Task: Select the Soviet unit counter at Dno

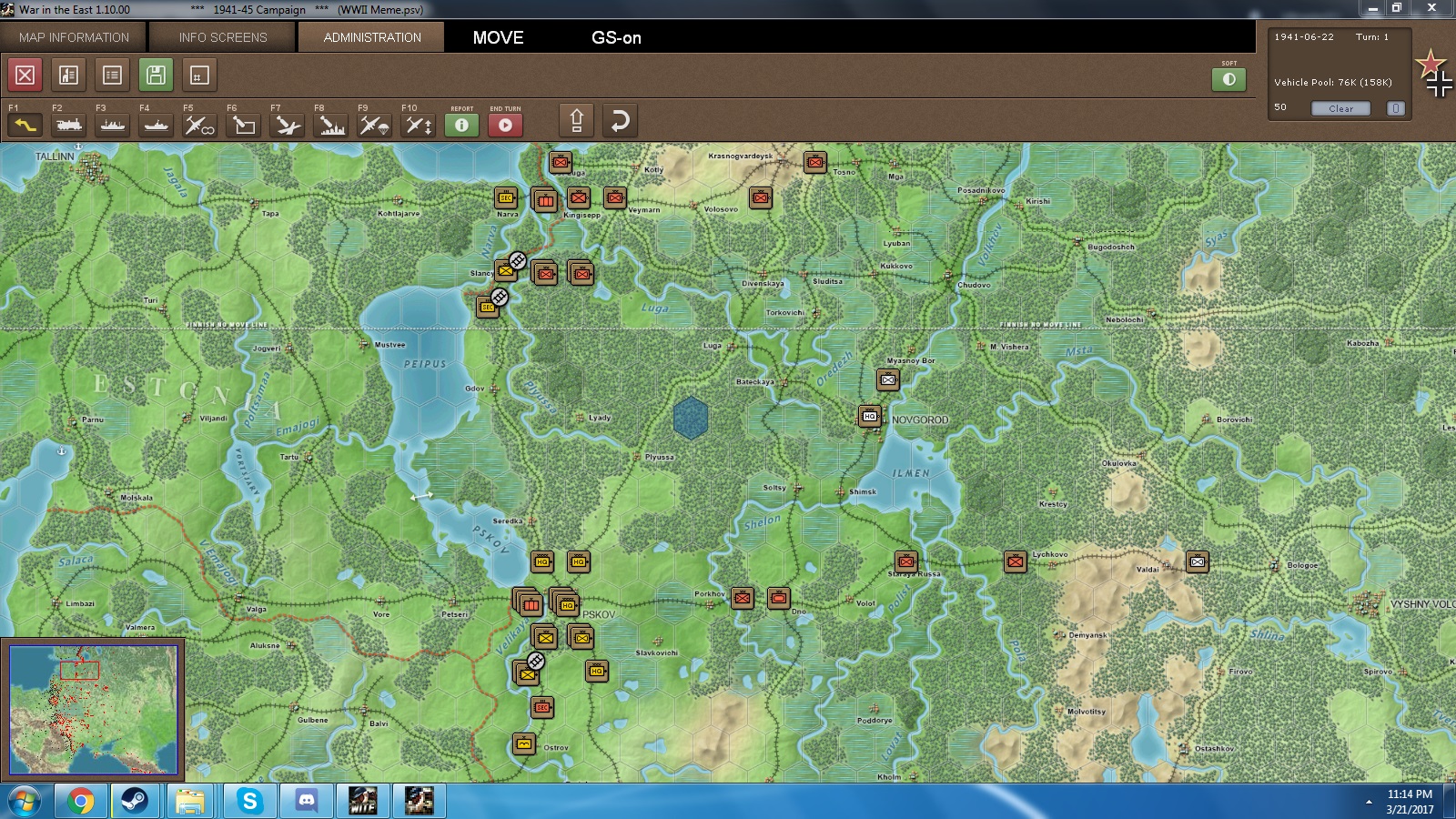Action: 779,598
